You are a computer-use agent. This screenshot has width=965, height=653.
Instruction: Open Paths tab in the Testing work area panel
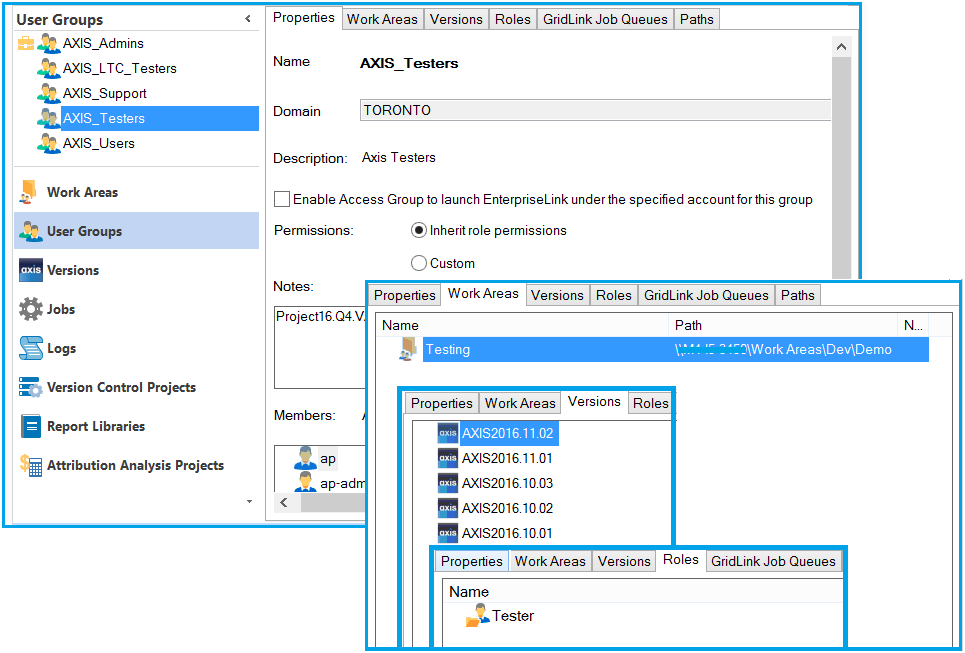[798, 295]
